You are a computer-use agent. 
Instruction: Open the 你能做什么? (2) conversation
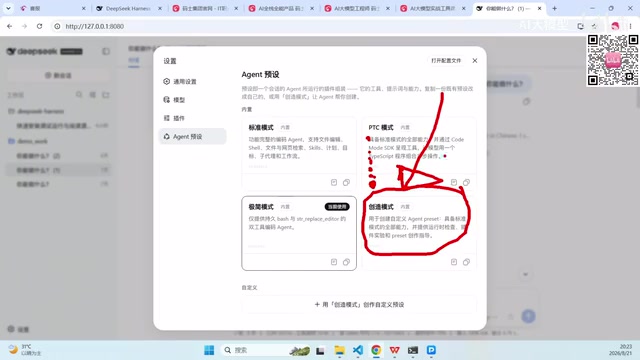coord(58,156)
